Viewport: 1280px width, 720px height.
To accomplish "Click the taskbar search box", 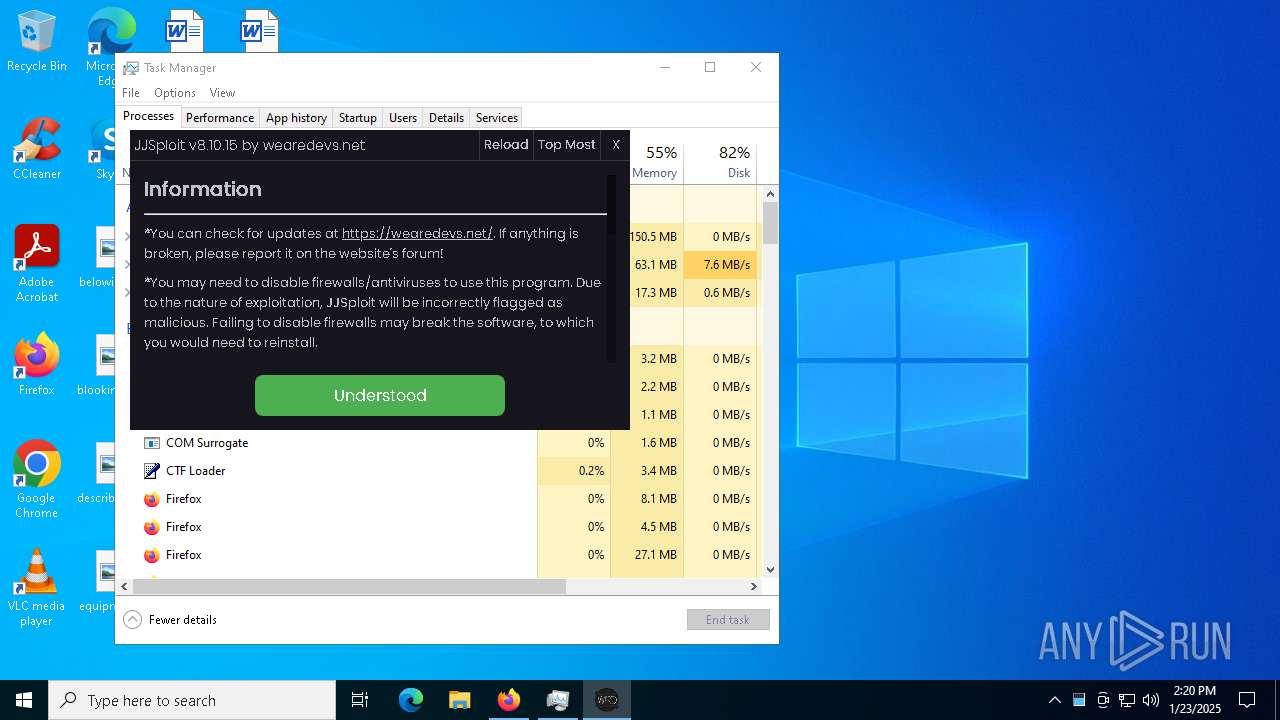I will [x=192, y=700].
